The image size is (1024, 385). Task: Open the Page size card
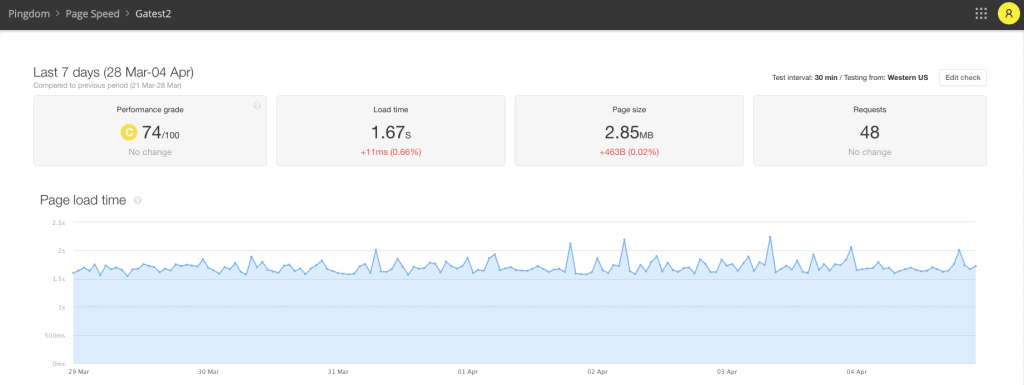click(x=629, y=131)
